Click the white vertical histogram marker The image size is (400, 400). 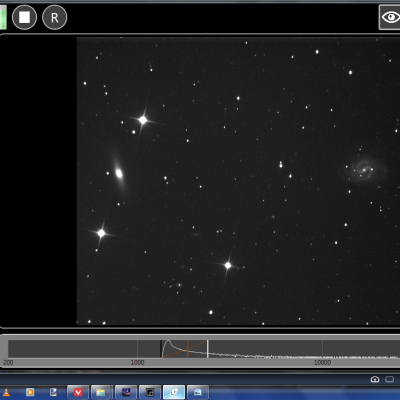[208, 349]
